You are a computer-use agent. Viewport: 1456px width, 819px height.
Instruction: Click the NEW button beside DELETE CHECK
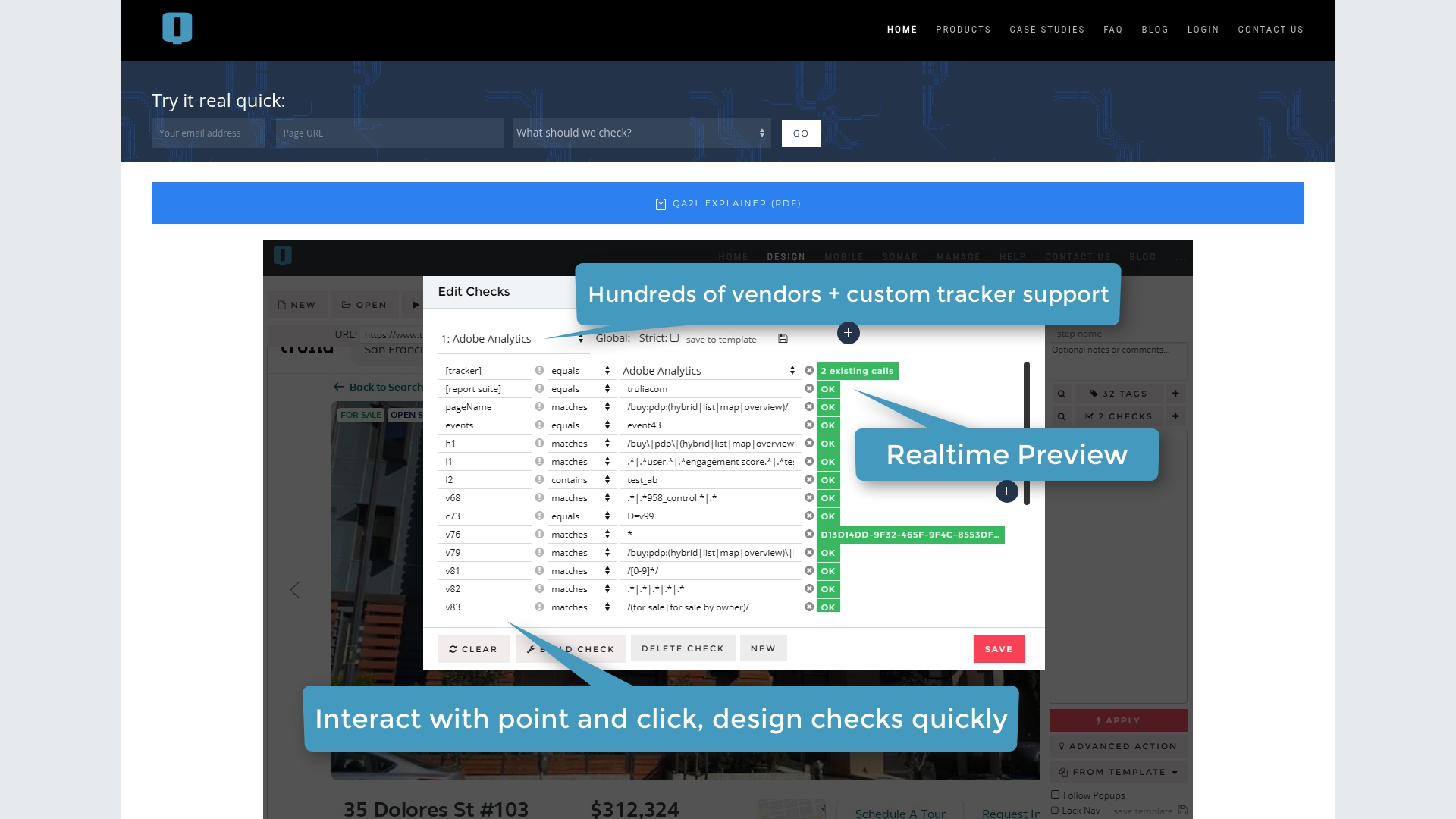763,648
